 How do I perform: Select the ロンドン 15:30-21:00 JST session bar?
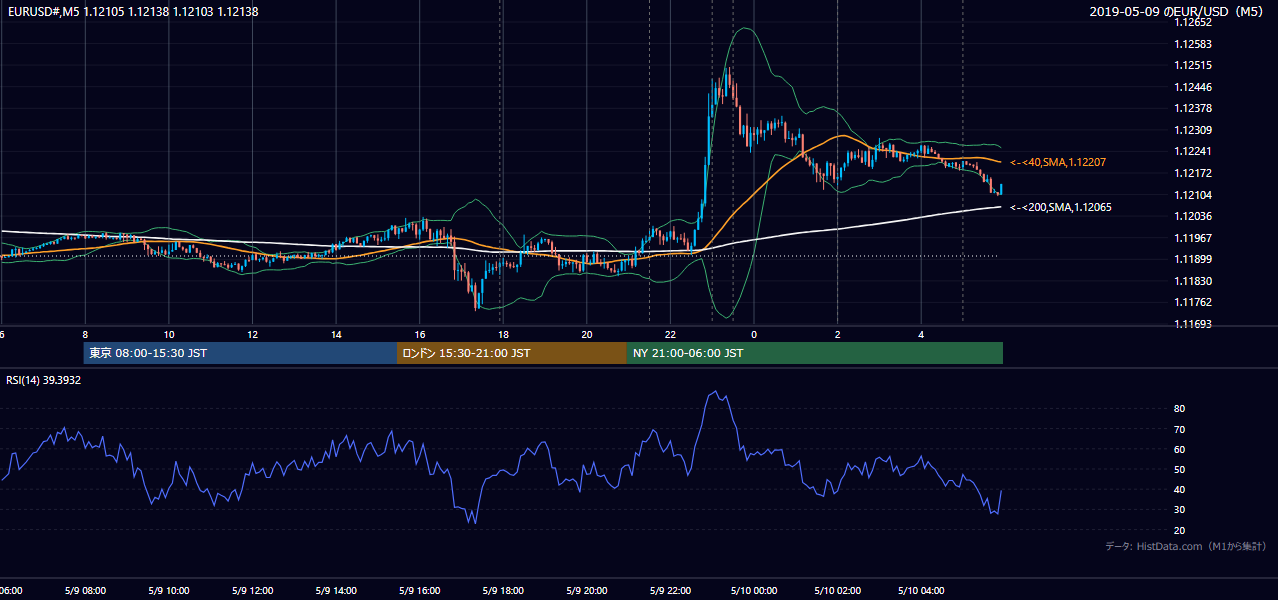point(512,353)
